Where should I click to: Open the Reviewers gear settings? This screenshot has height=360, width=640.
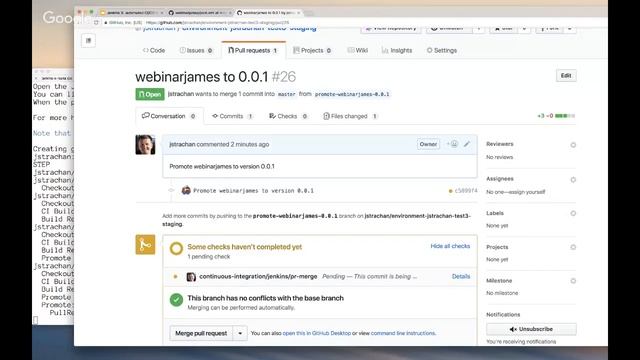[x=573, y=145]
